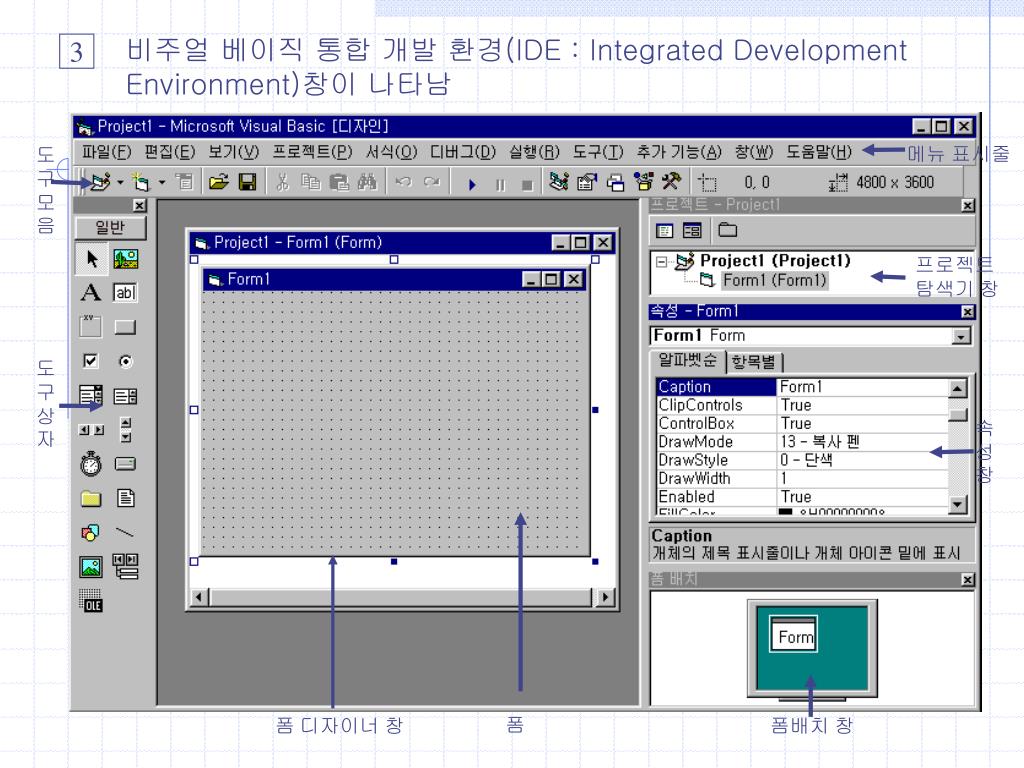Click the Cut scissors toolbar icon
This screenshot has width=1024, height=768.
pyautogui.click(x=282, y=182)
